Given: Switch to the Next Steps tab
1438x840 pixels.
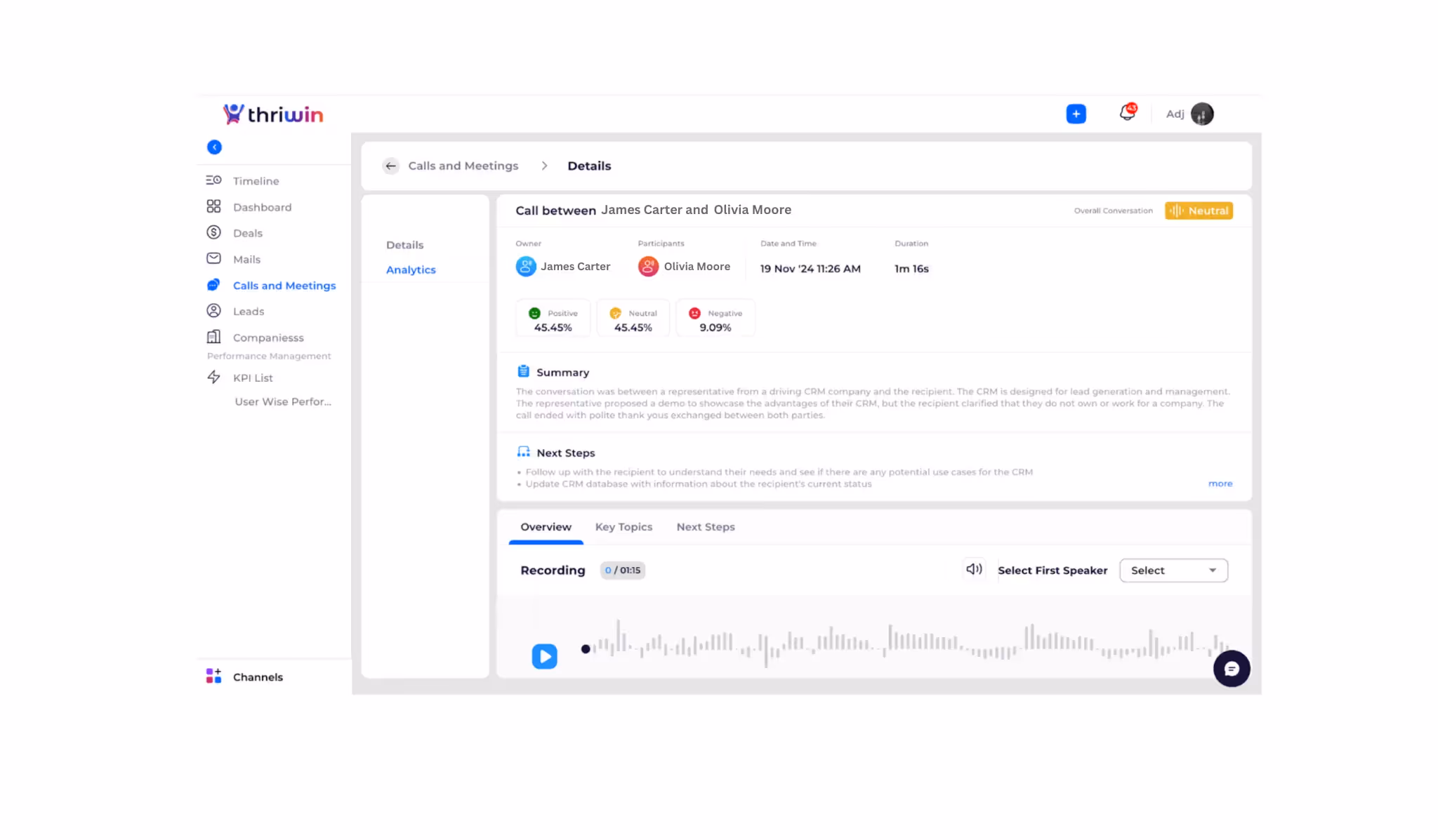Looking at the screenshot, I should [x=706, y=527].
